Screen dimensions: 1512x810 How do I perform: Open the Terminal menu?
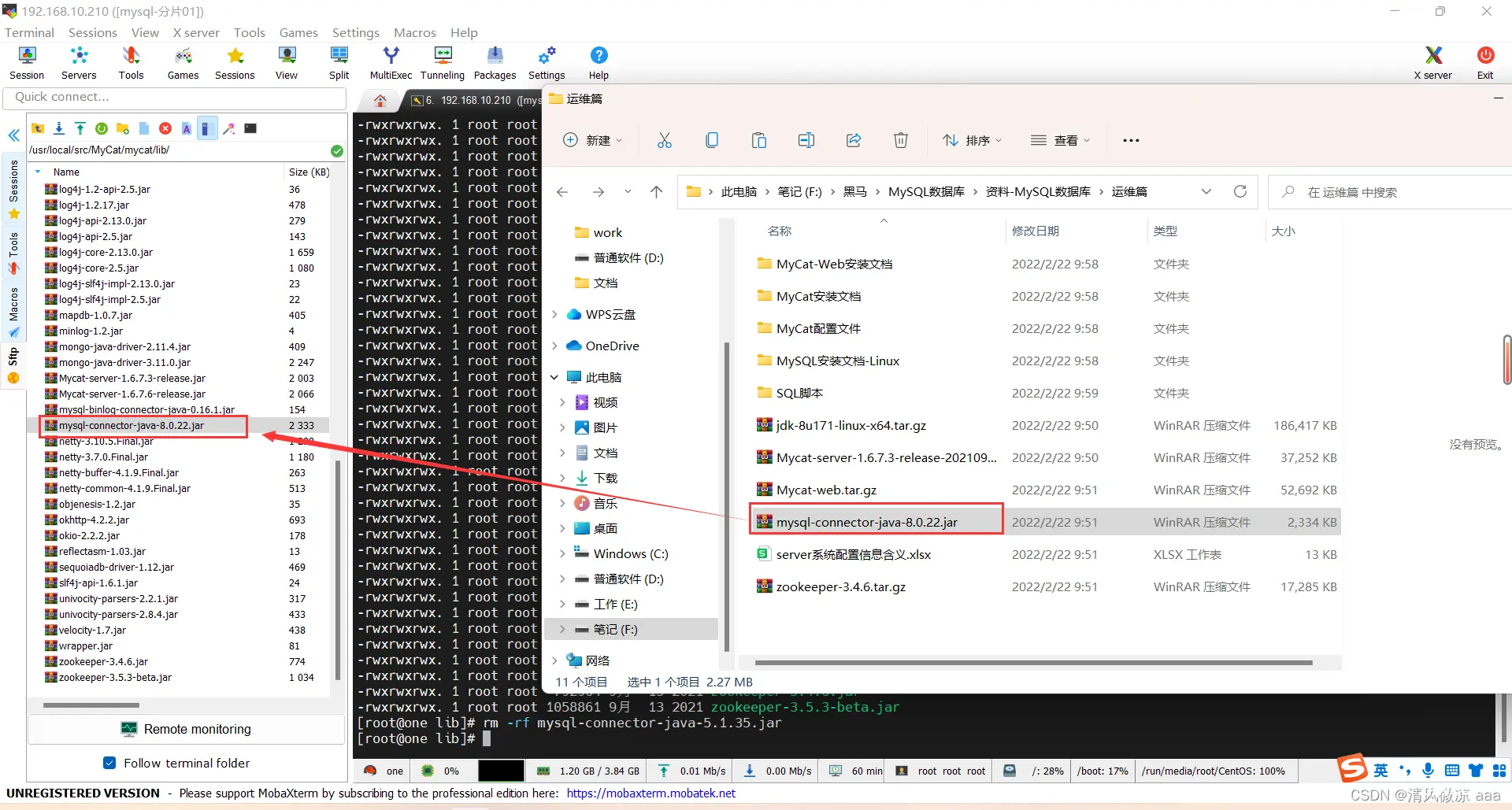point(30,32)
